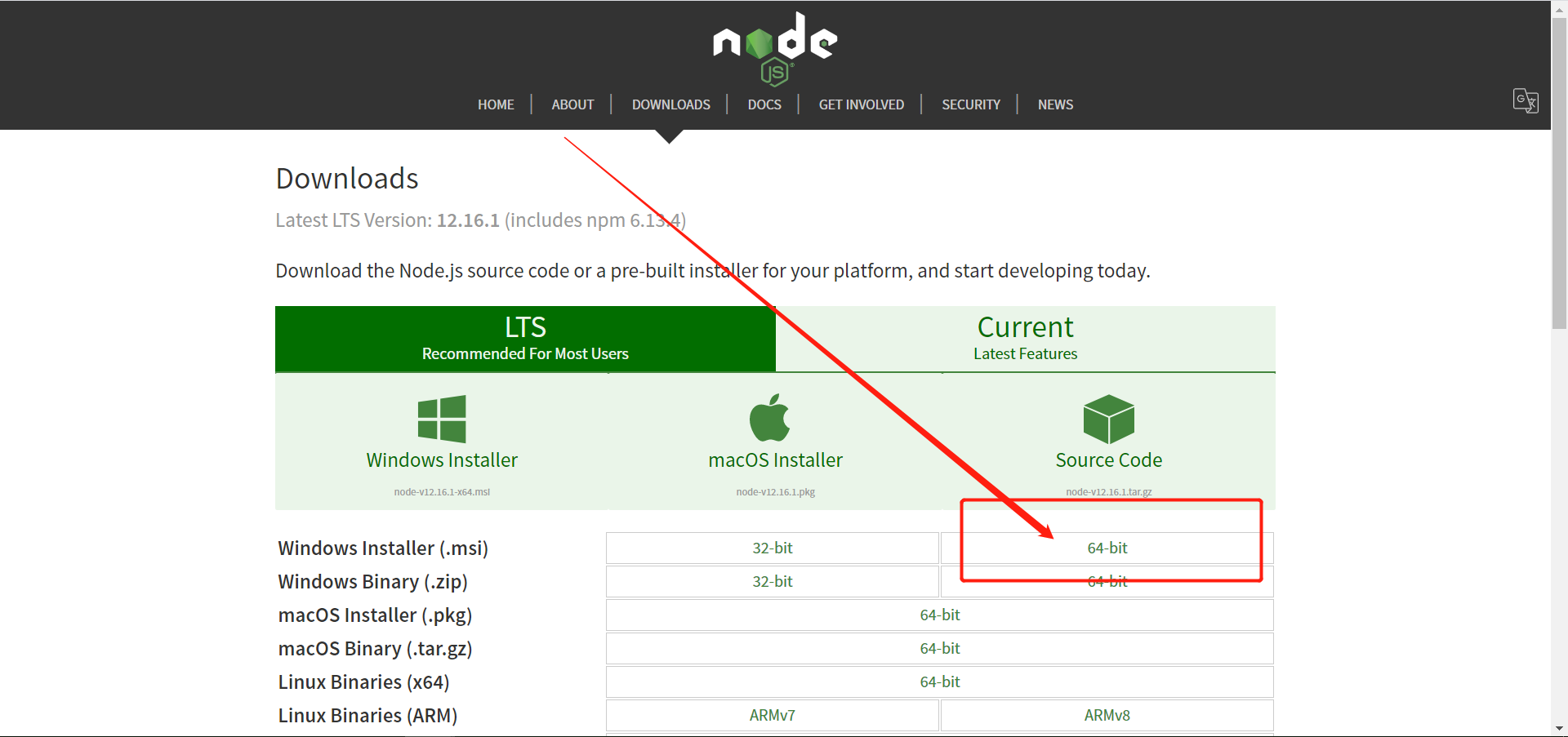The image size is (1568, 737).
Task: Click the macOS Installer link text
Action: point(775,460)
